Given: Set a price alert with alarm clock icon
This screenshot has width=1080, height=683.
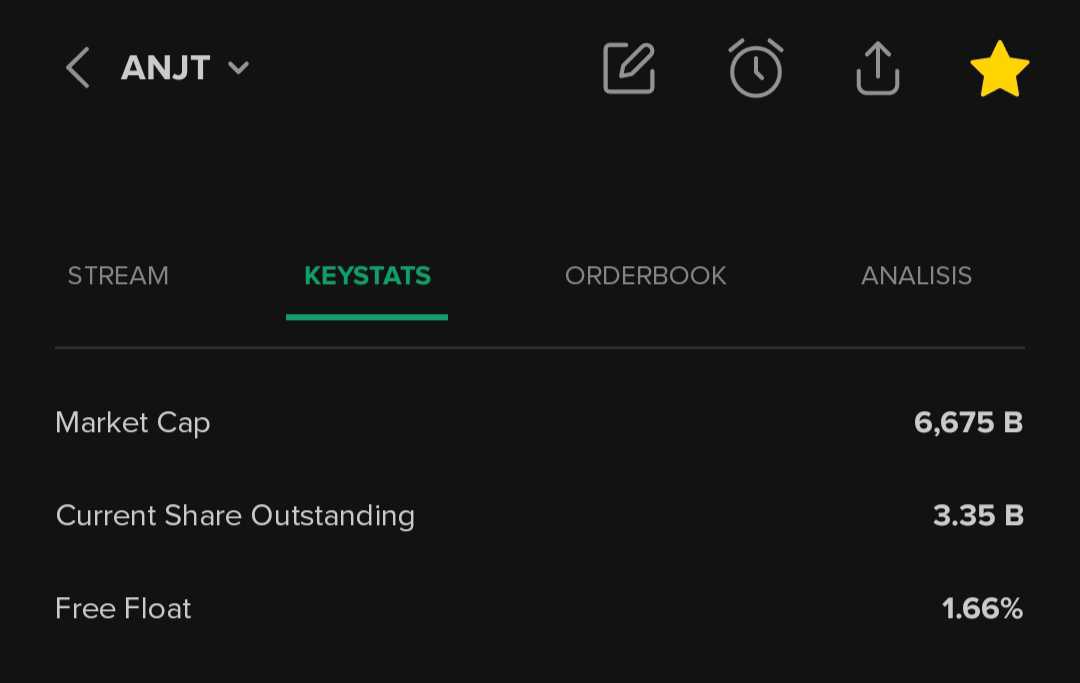Looking at the screenshot, I should click(755, 69).
